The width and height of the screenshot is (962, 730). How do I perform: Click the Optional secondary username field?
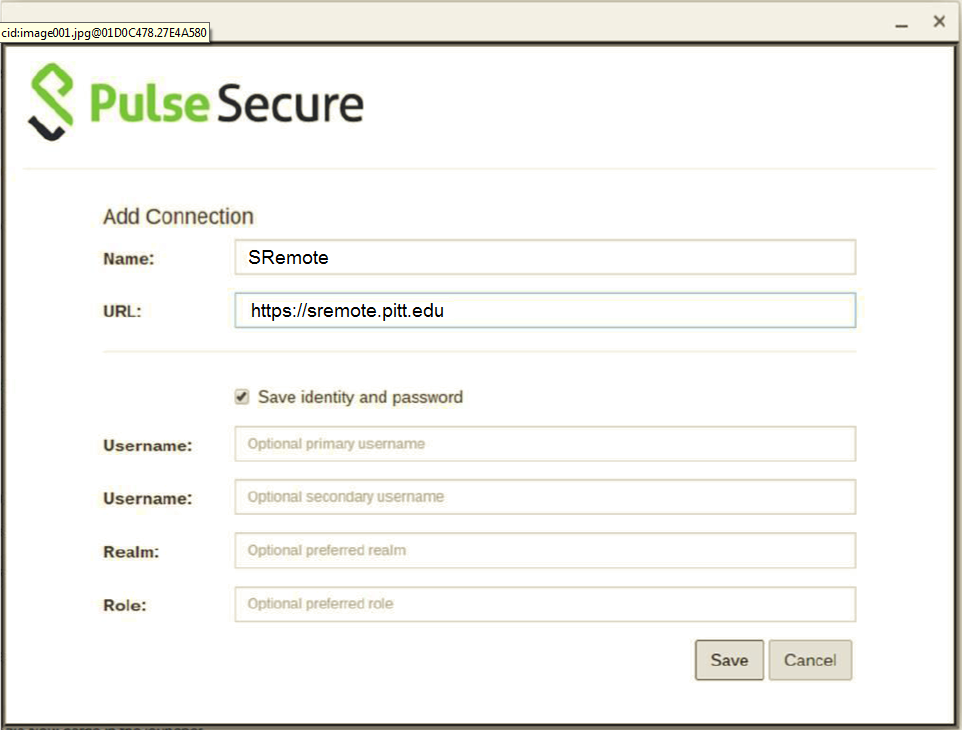(545, 497)
